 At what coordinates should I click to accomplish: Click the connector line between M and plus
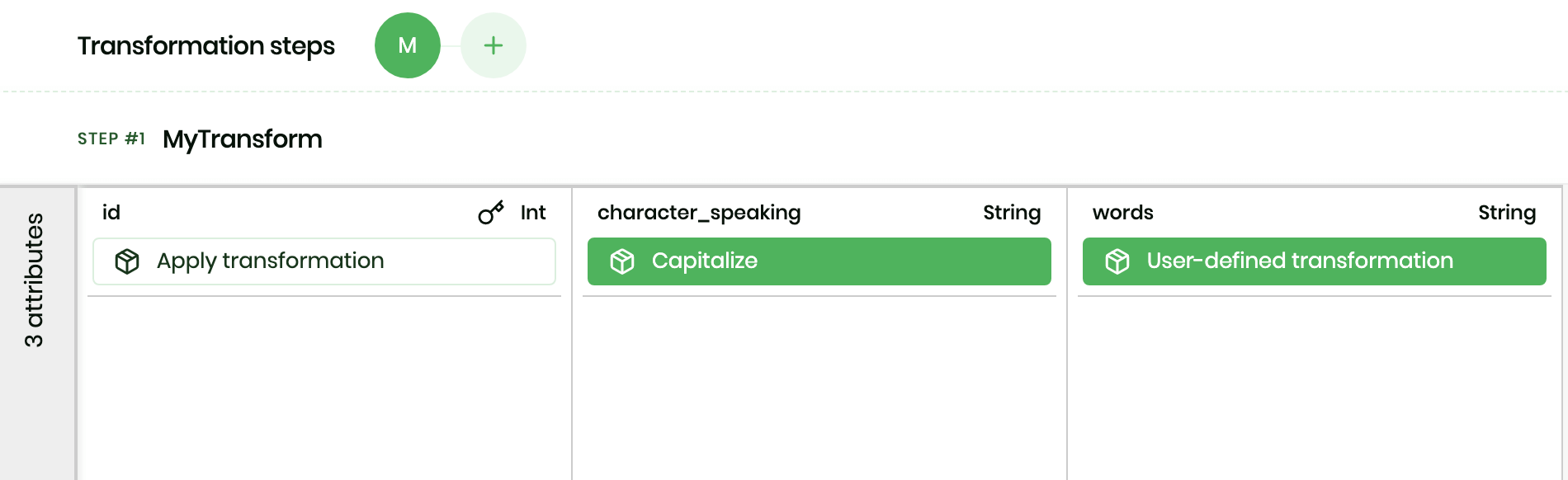(x=450, y=45)
